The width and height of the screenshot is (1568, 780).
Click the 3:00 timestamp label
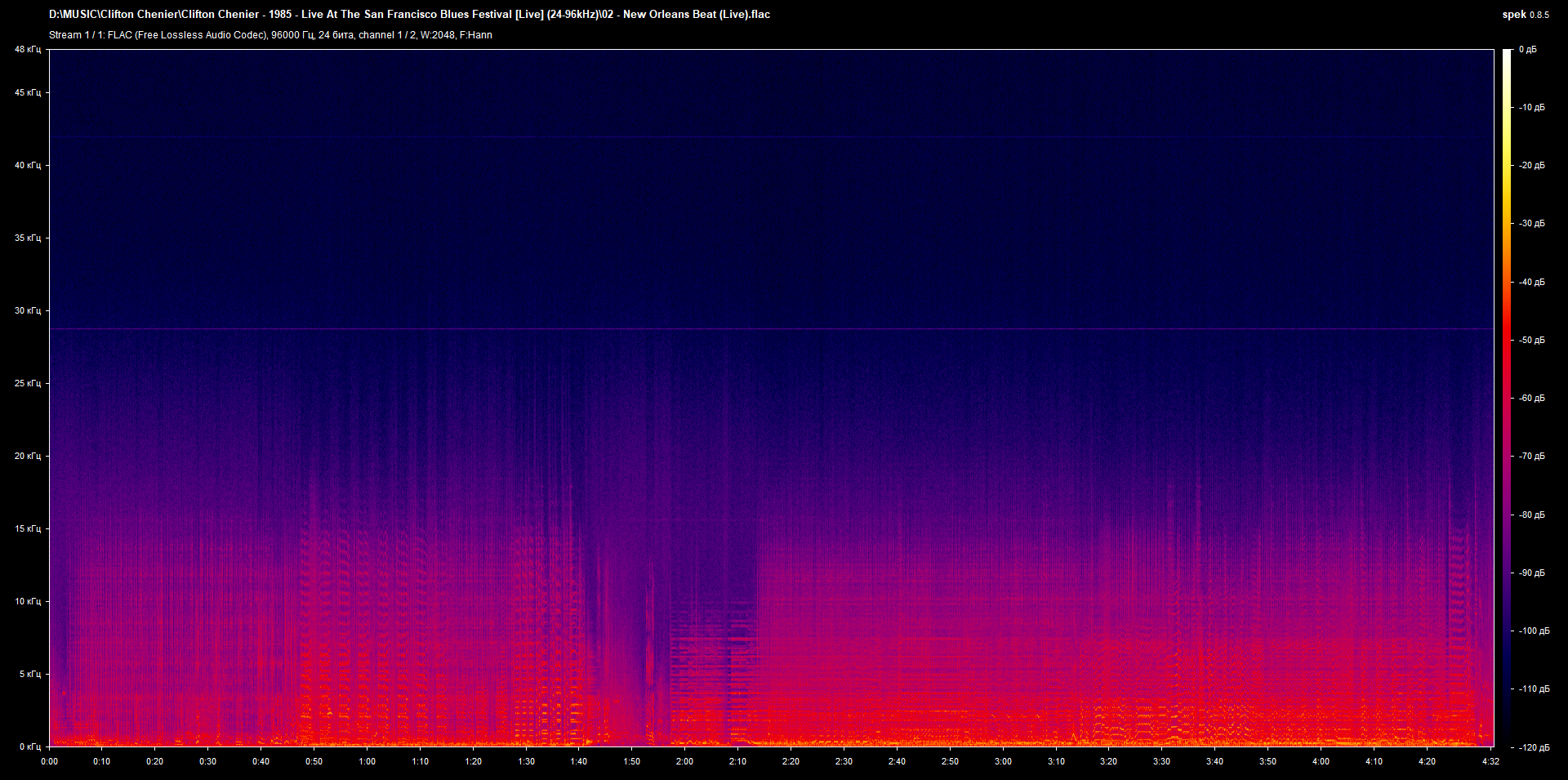(1002, 760)
